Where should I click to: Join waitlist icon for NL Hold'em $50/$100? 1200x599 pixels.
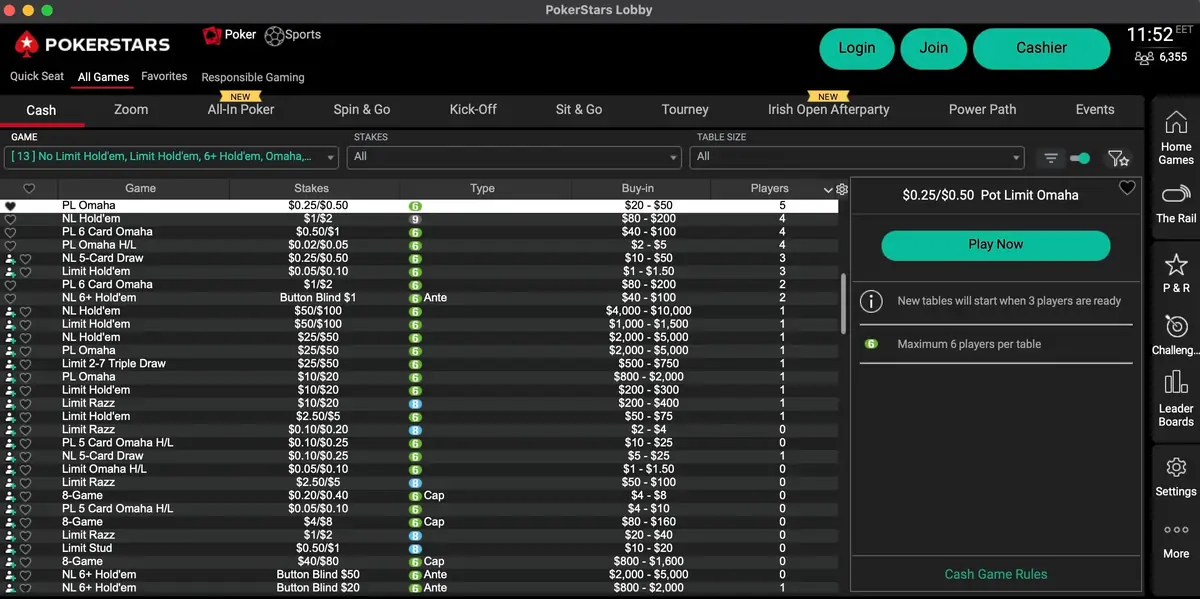coord(10,311)
